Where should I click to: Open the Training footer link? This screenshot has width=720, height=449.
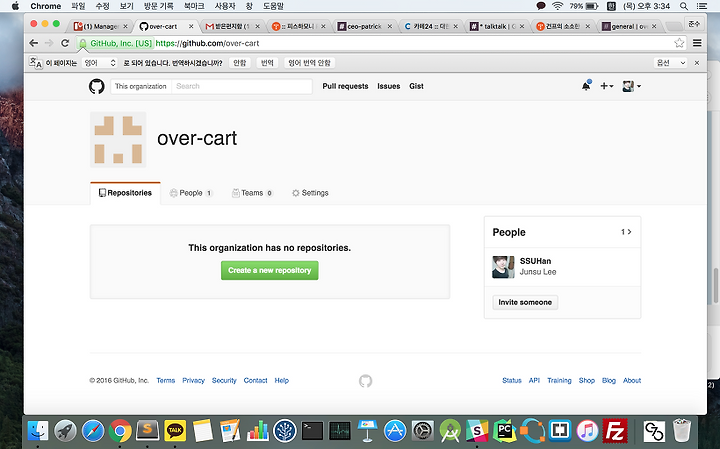559,381
